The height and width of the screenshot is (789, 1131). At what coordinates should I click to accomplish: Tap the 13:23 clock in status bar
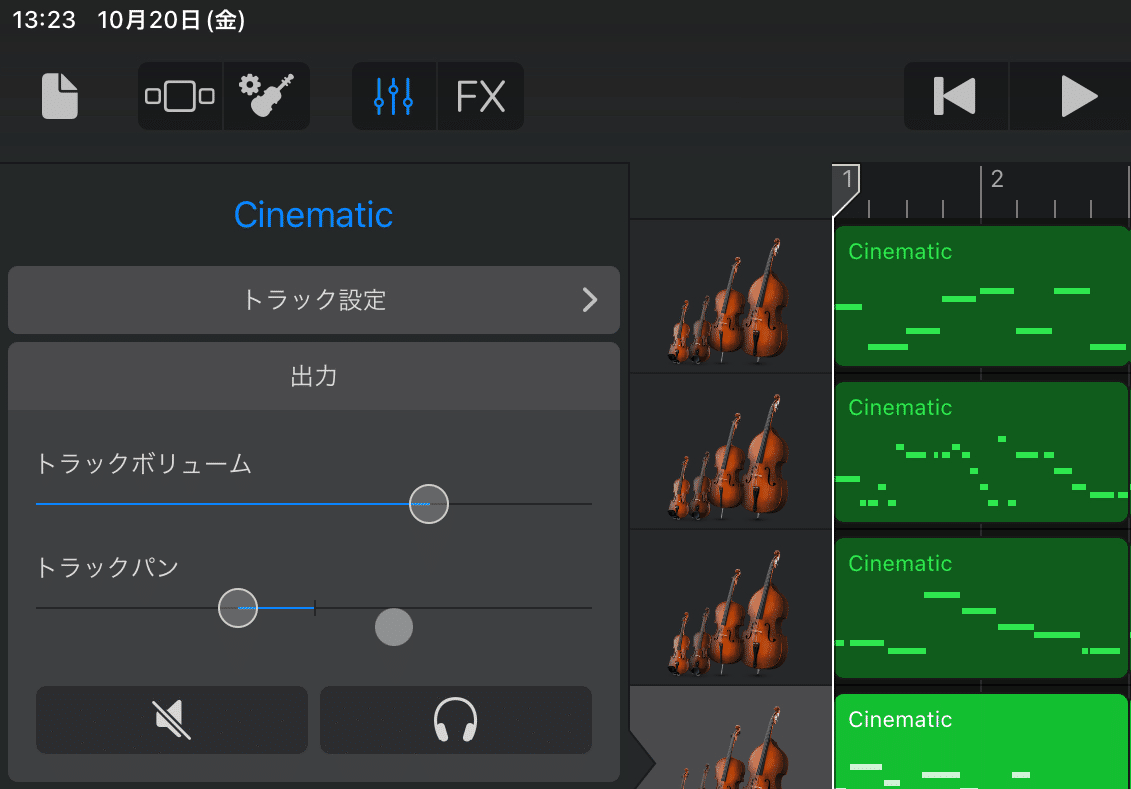point(44,19)
